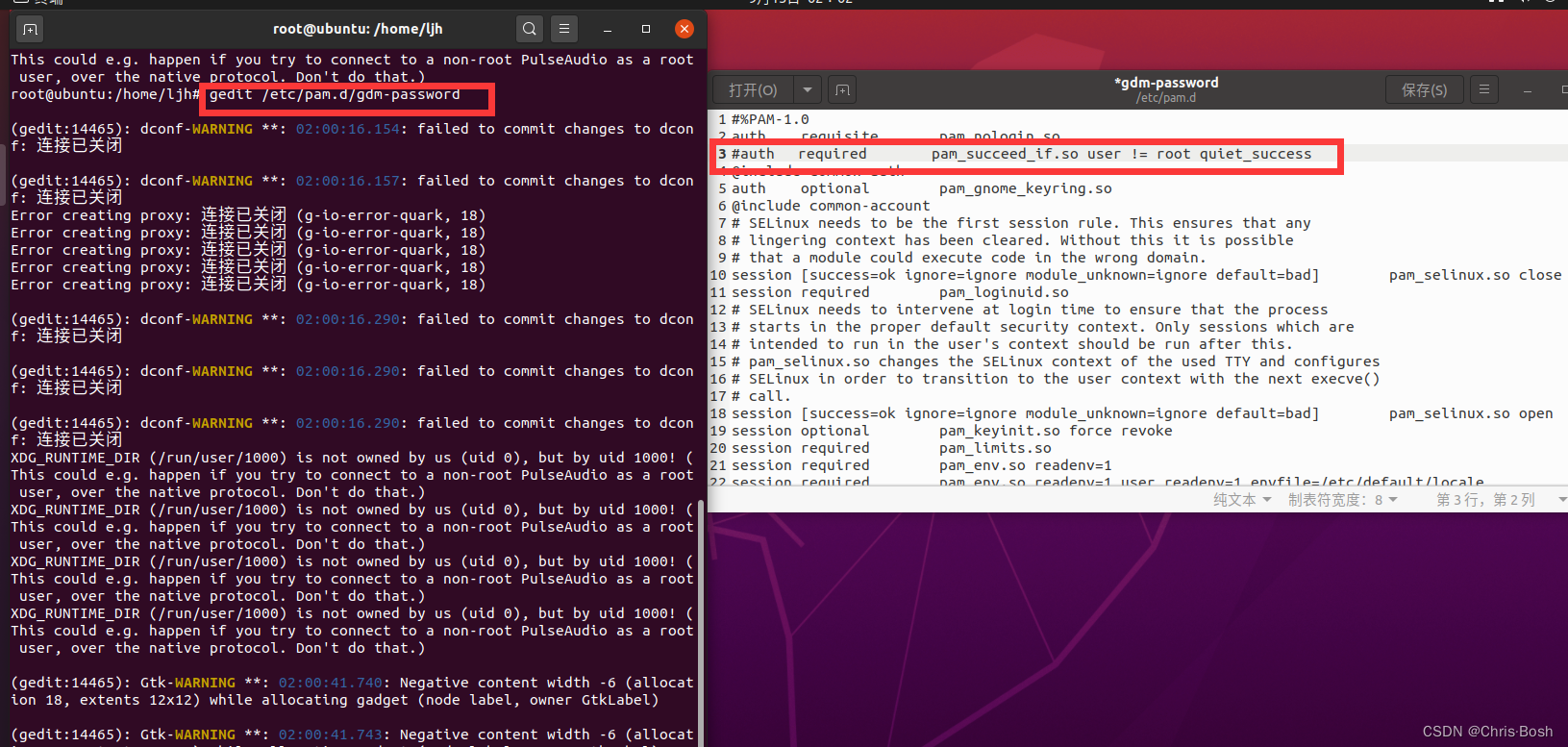Open the terminal search icon
Viewport: 1568px width, 747px height.
[x=529, y=29]
